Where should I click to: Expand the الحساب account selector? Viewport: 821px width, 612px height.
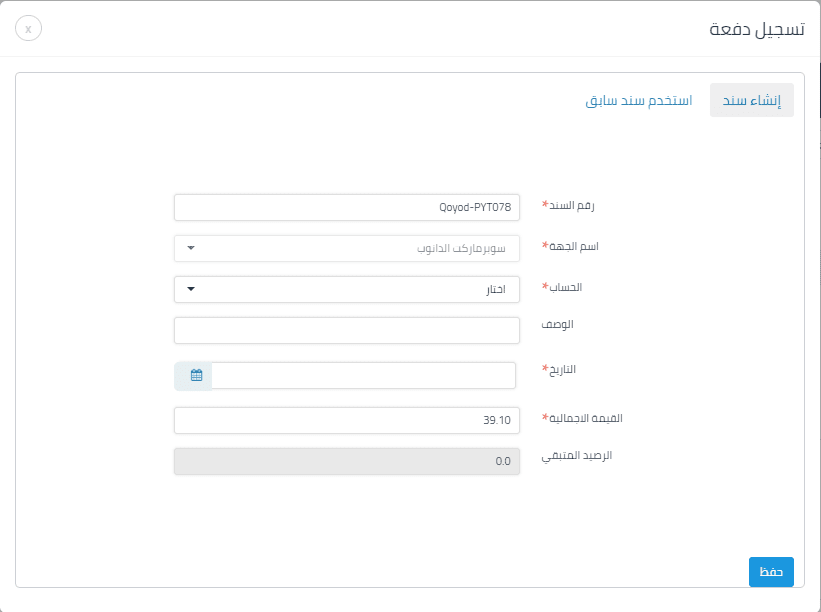tap(345, 289)
